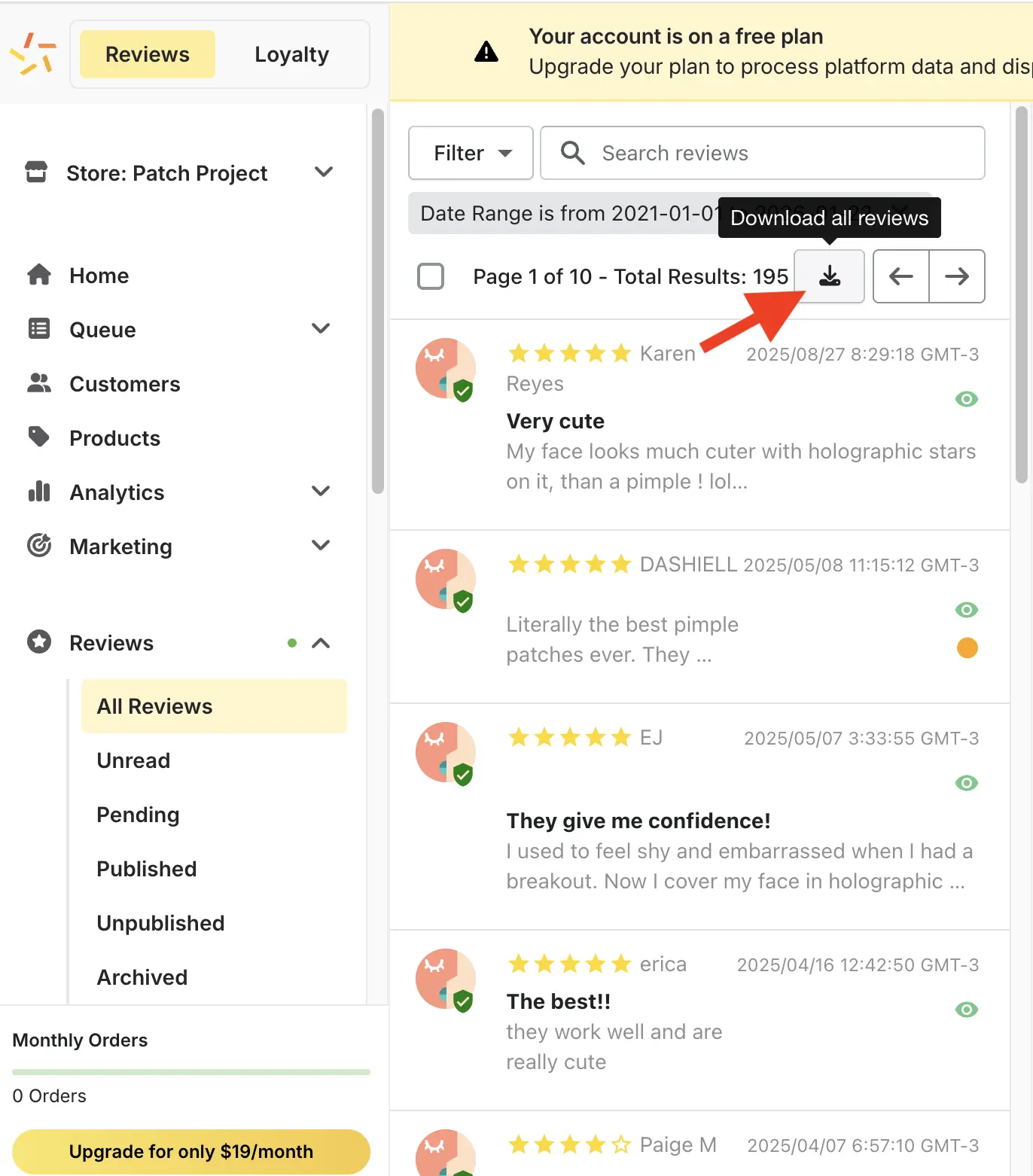This screenshot has height=1176, width=1033.
Task: Open the Filter dropdown
Action: [471, 153]
